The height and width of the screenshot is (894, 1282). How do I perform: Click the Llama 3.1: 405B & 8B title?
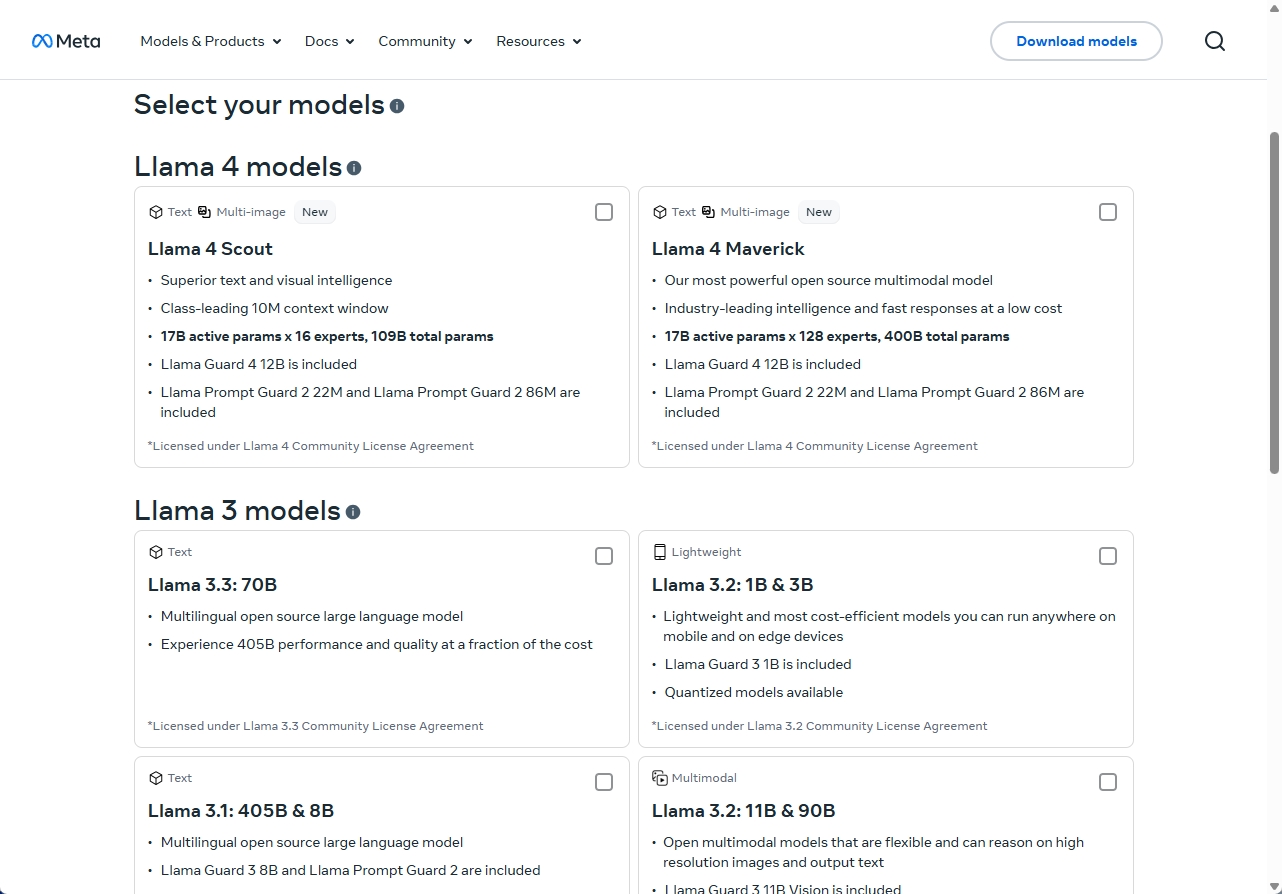point(241,810)
